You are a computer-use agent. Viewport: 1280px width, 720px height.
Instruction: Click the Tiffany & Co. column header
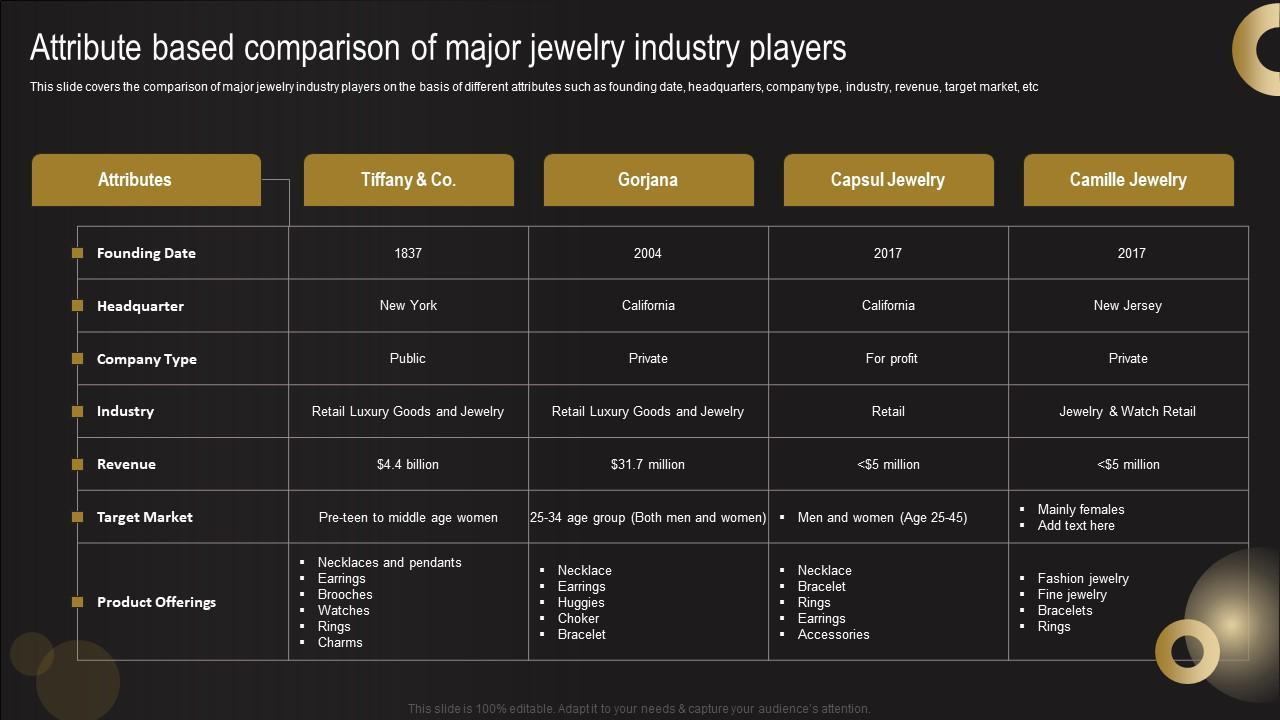(408, 180)
